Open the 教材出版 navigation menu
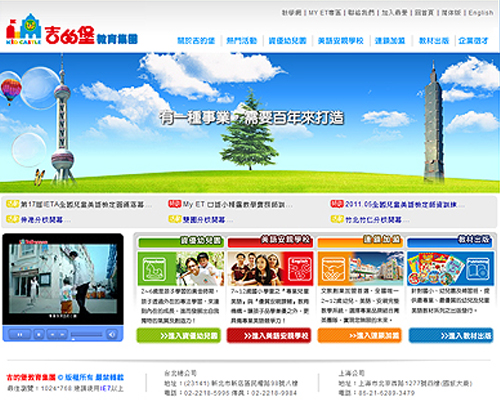This screenshot has height=400, width=500. (434, 41)
